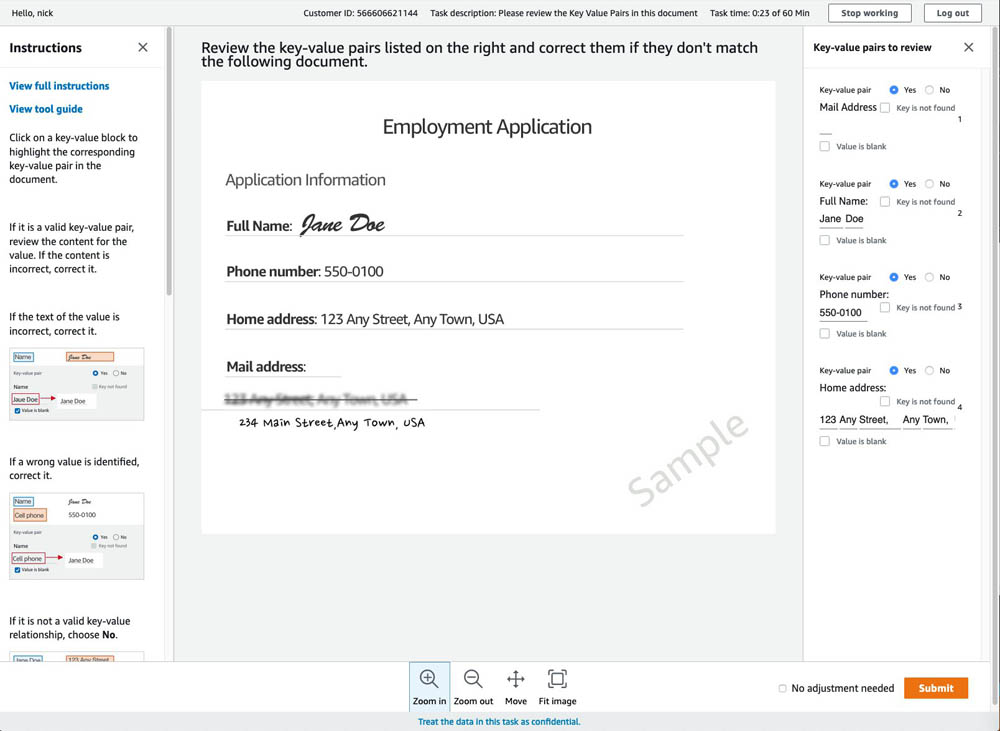Submit the reviewed key-value pairs
The width and height of the screenshot is (1000, 731).
point(936,688)
